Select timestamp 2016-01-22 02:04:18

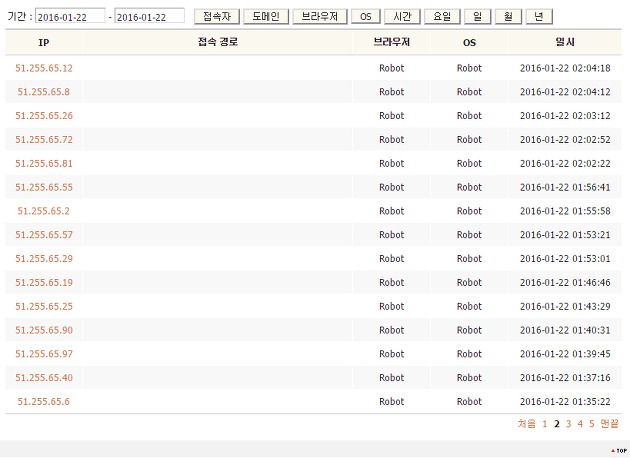pos(565,68)
